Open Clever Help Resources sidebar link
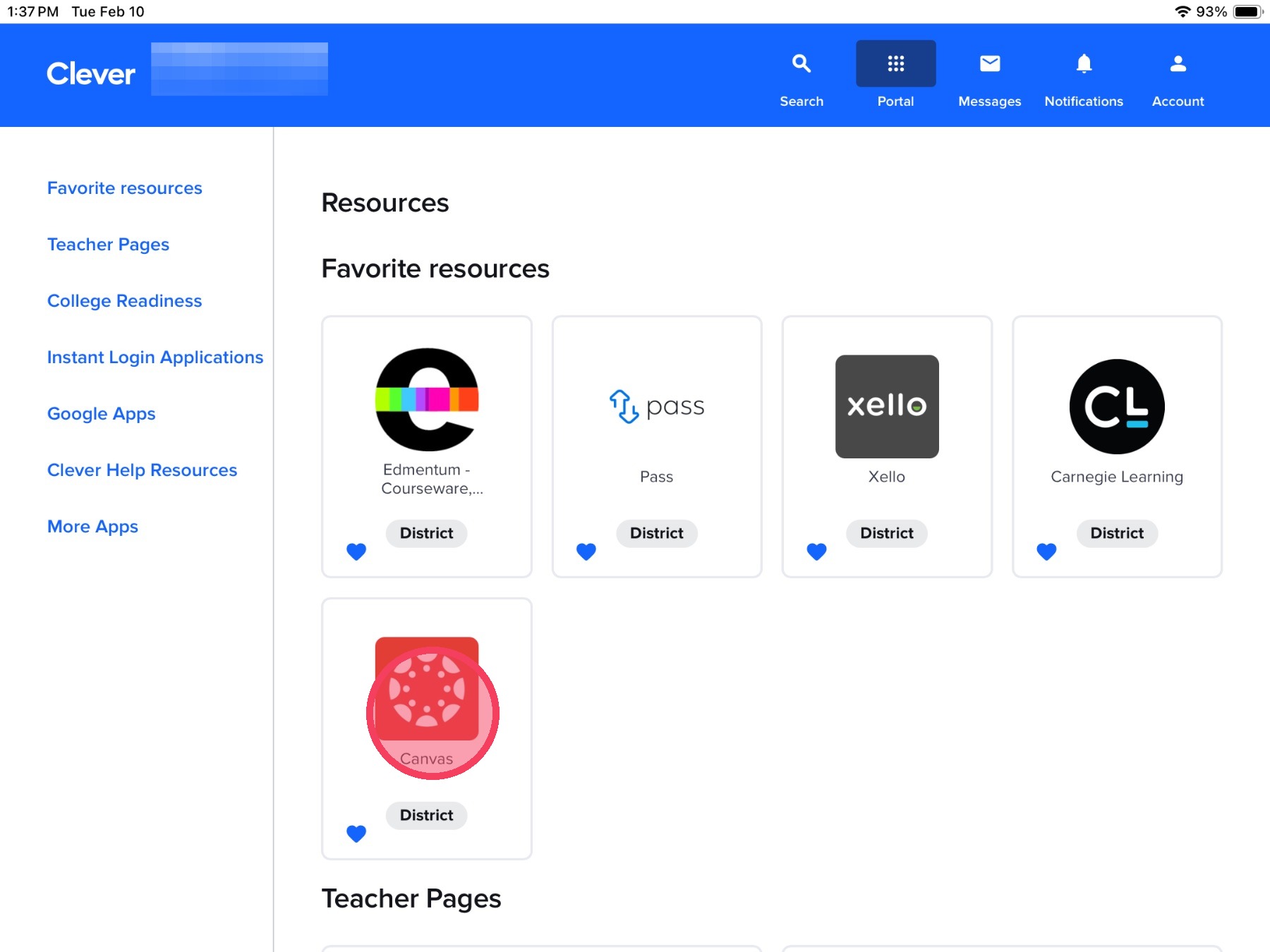This screenshot has width=1270, height=952. (143, 470)
